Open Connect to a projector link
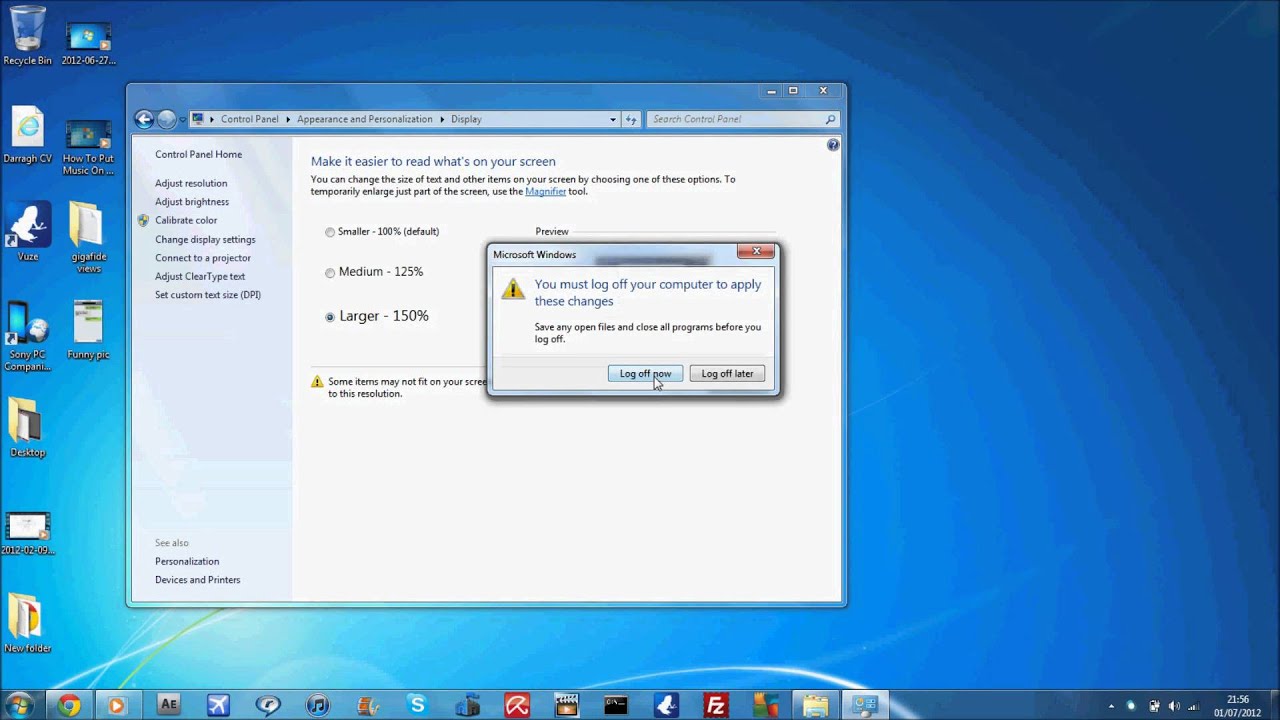The width and height of the screenshot is (1280, 720). click(203, 258)
